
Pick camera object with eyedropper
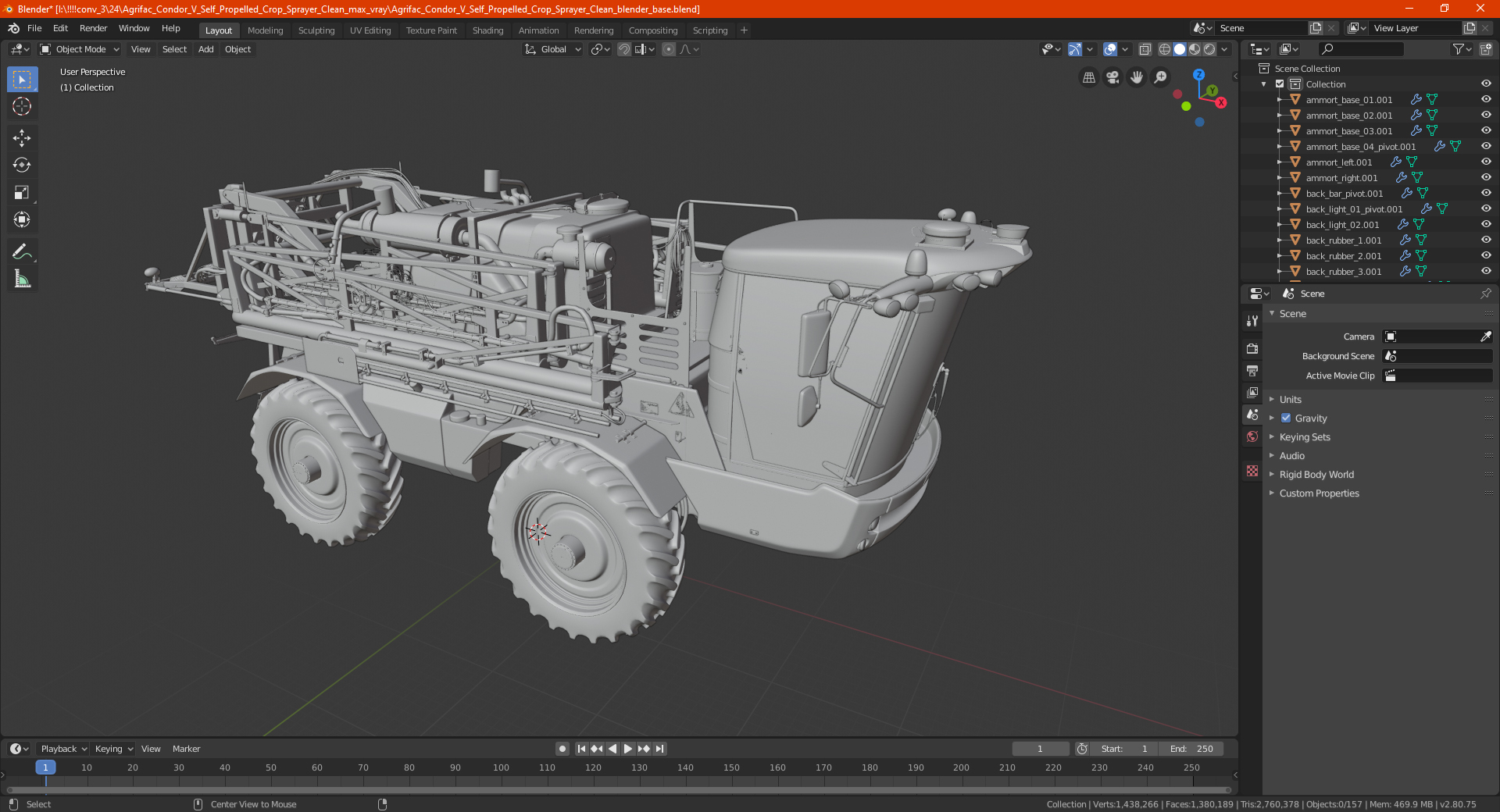1485,337
